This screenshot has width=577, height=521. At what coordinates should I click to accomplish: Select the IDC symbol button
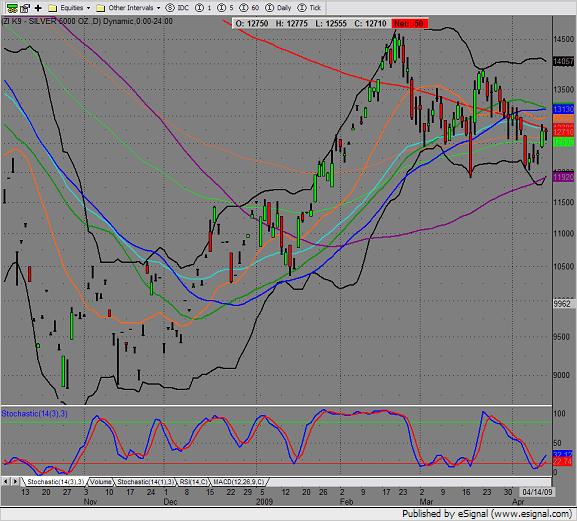177,8
